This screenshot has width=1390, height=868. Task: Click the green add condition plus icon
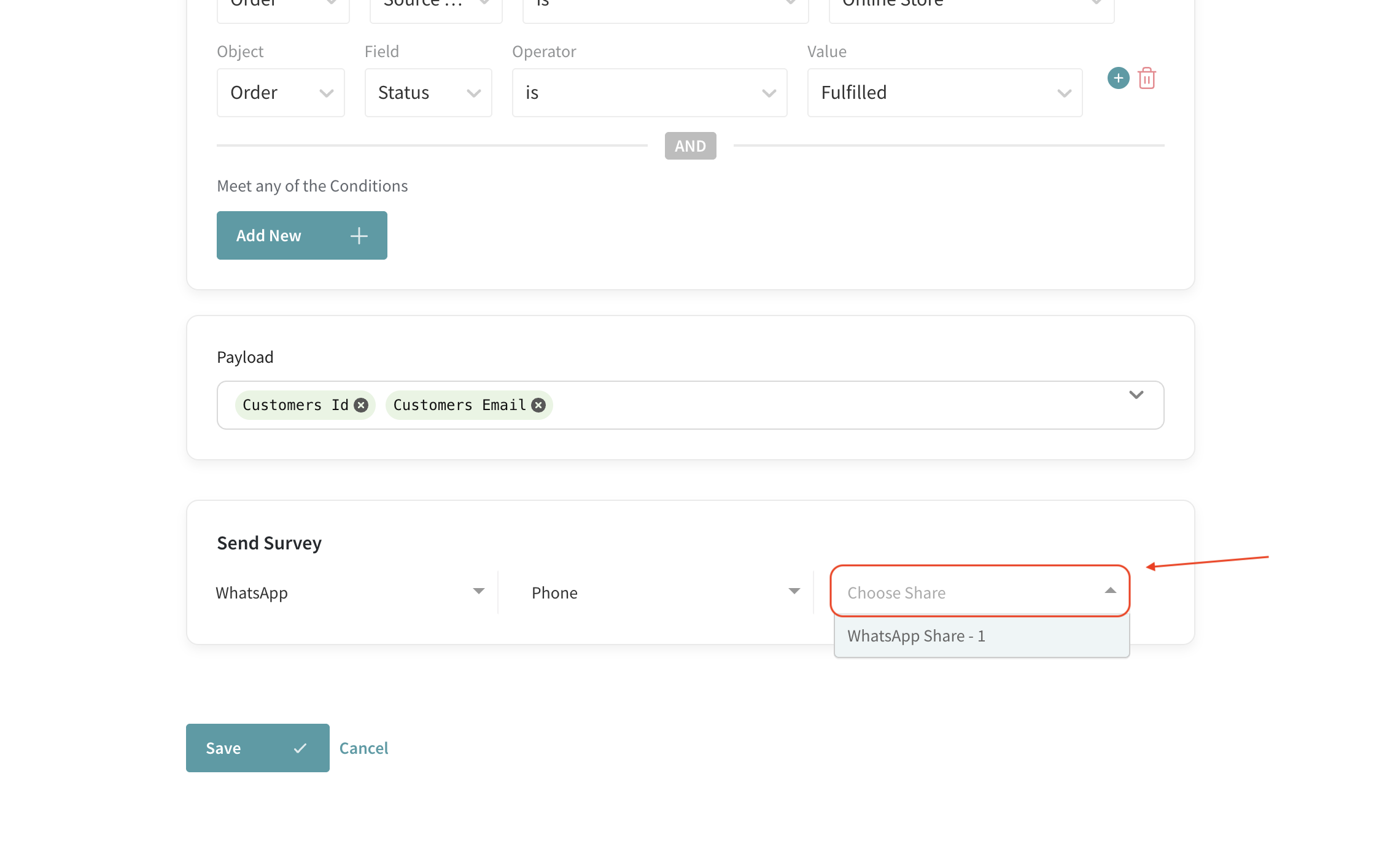click(x=1118, y=78)
